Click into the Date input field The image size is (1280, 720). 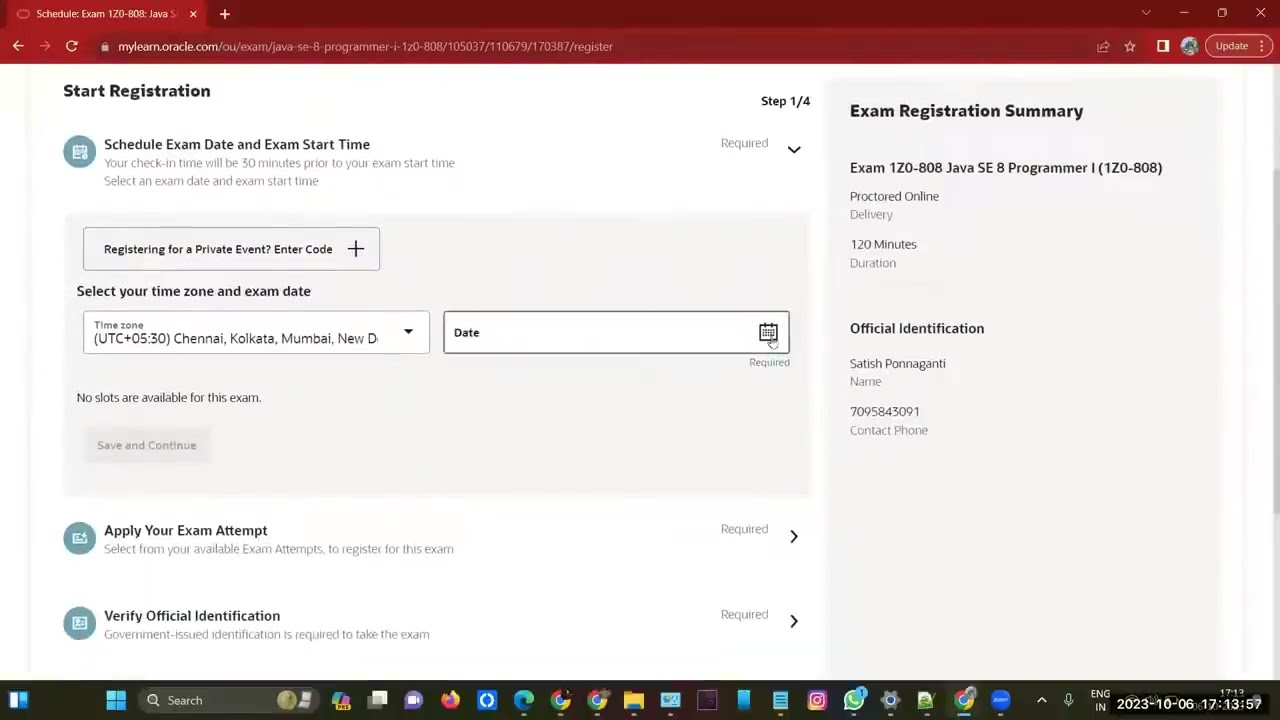tap(616, 332)
